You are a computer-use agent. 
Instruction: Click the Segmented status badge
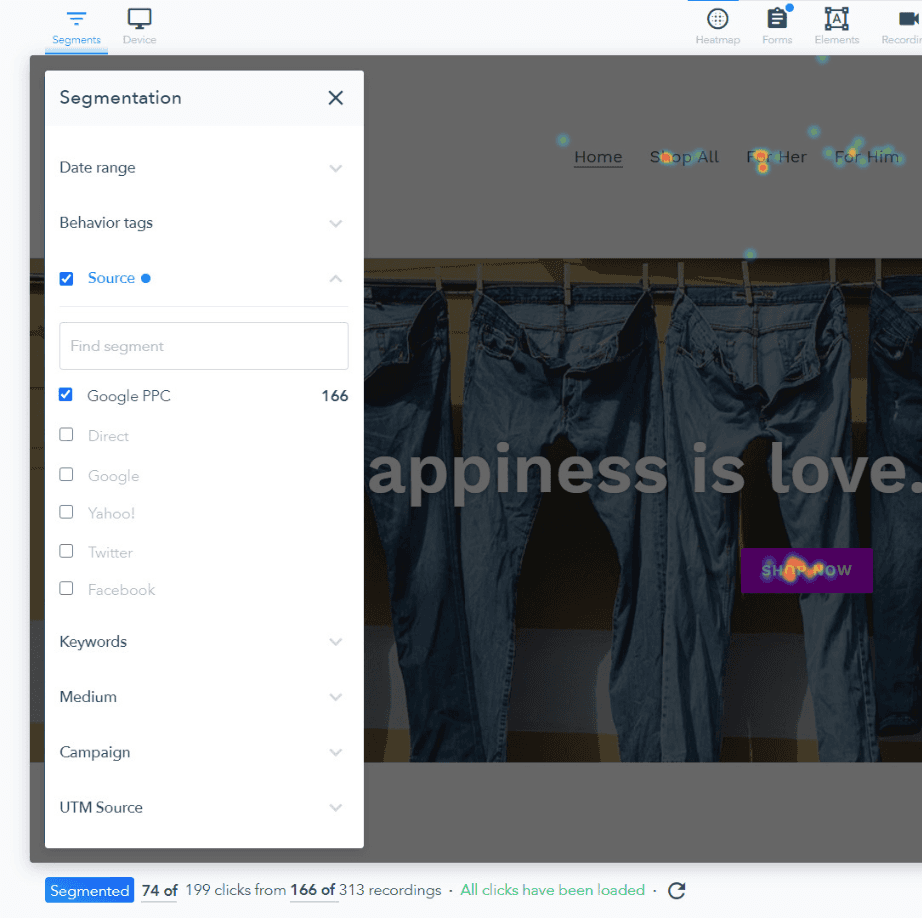(89, 890)
